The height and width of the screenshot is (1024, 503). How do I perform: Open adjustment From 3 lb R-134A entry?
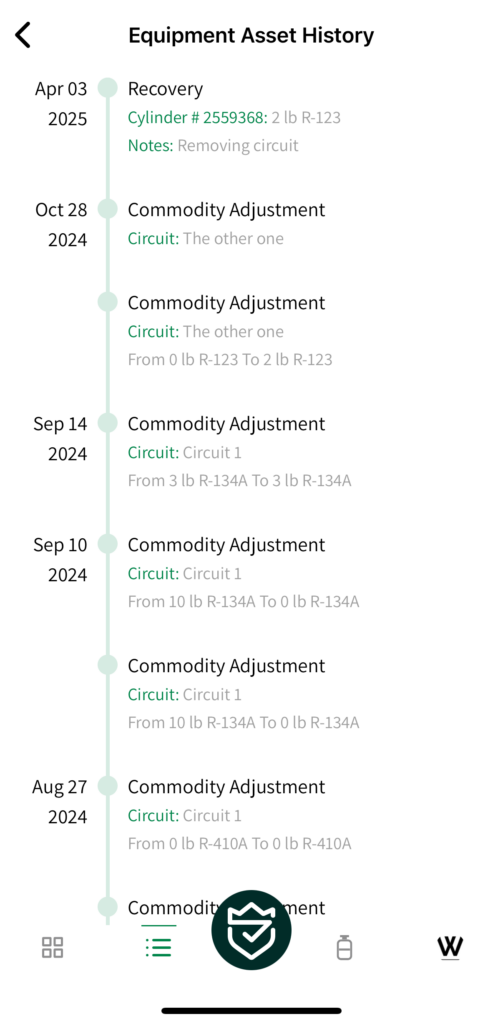tap(240, 452)
